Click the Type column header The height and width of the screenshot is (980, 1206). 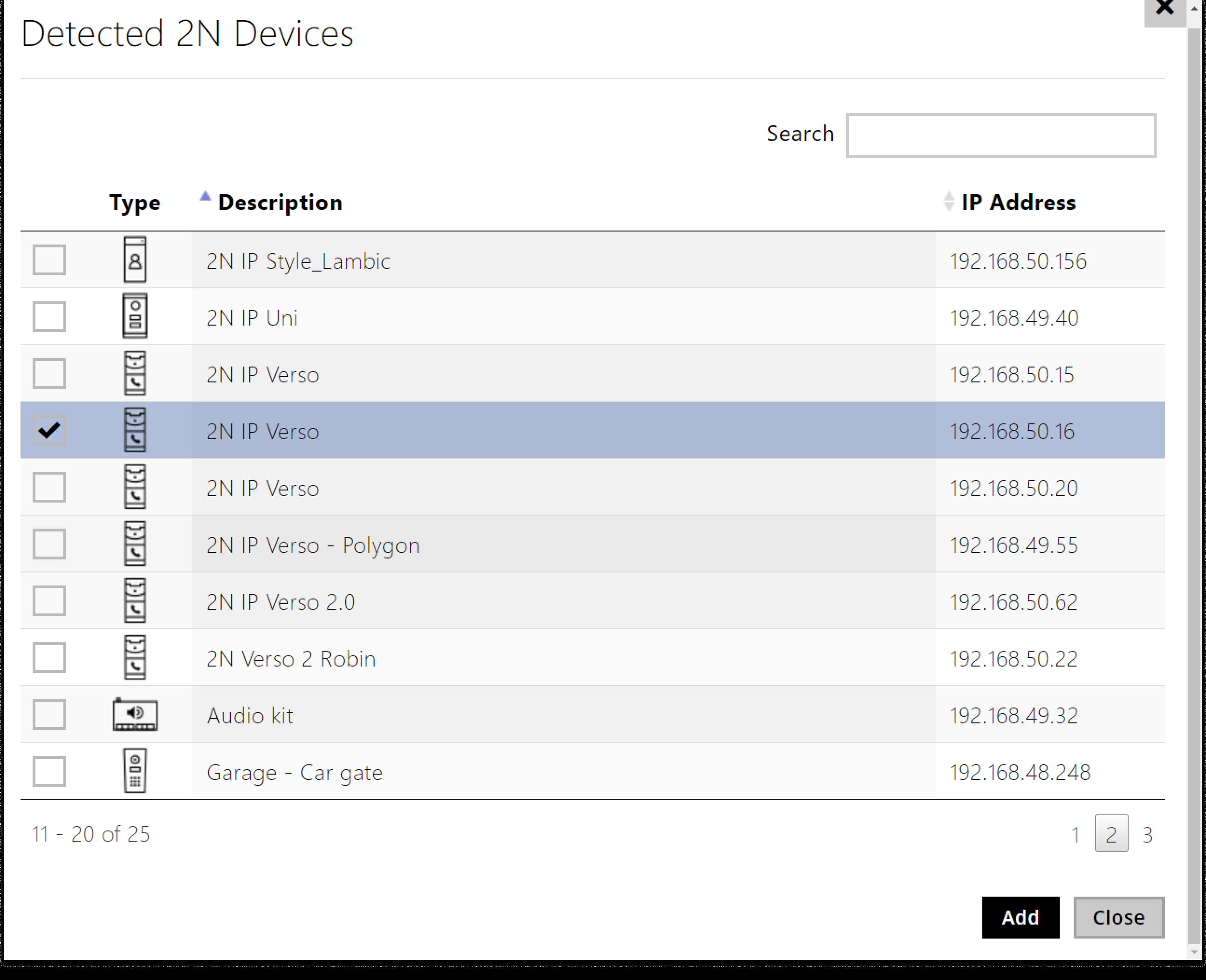click(x=134, y=202)
